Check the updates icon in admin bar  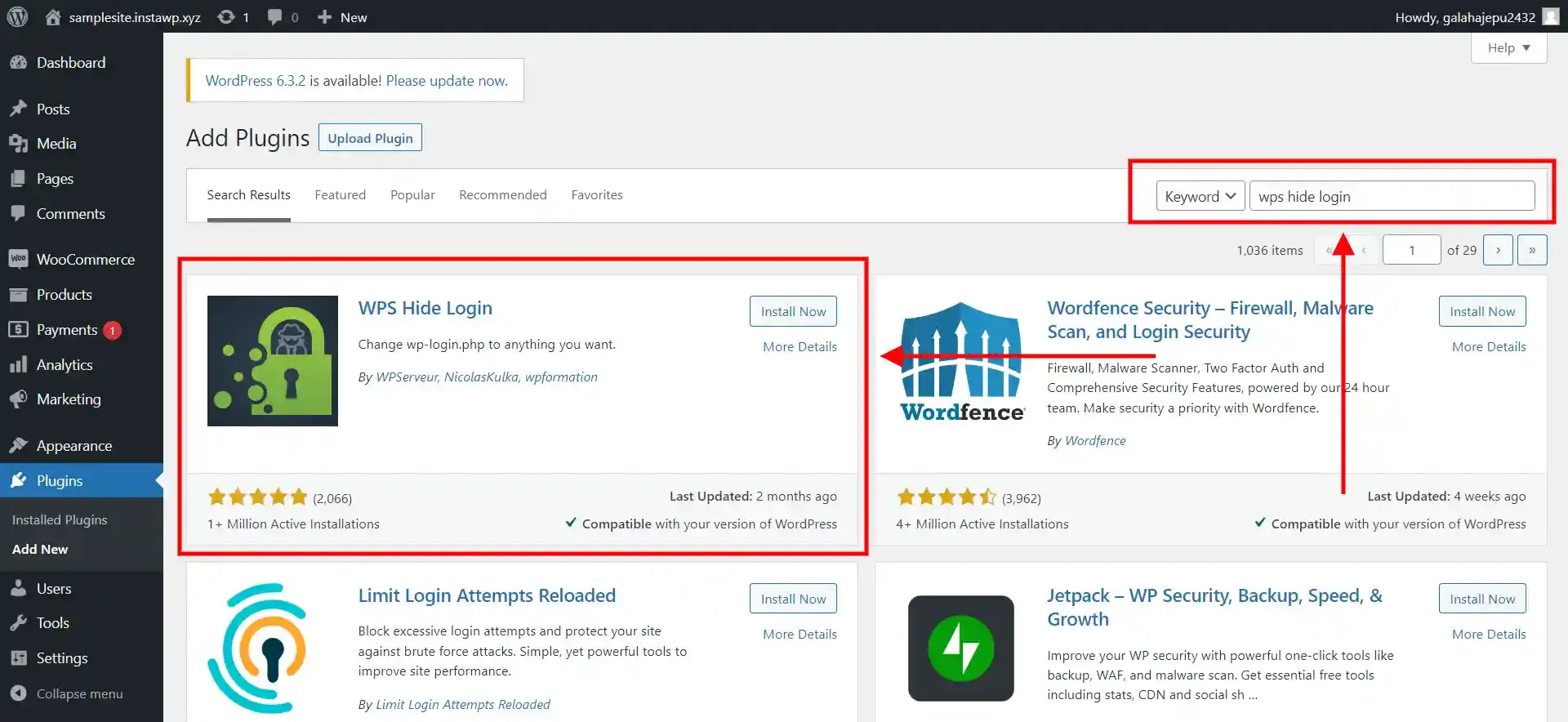pos(226,16)
